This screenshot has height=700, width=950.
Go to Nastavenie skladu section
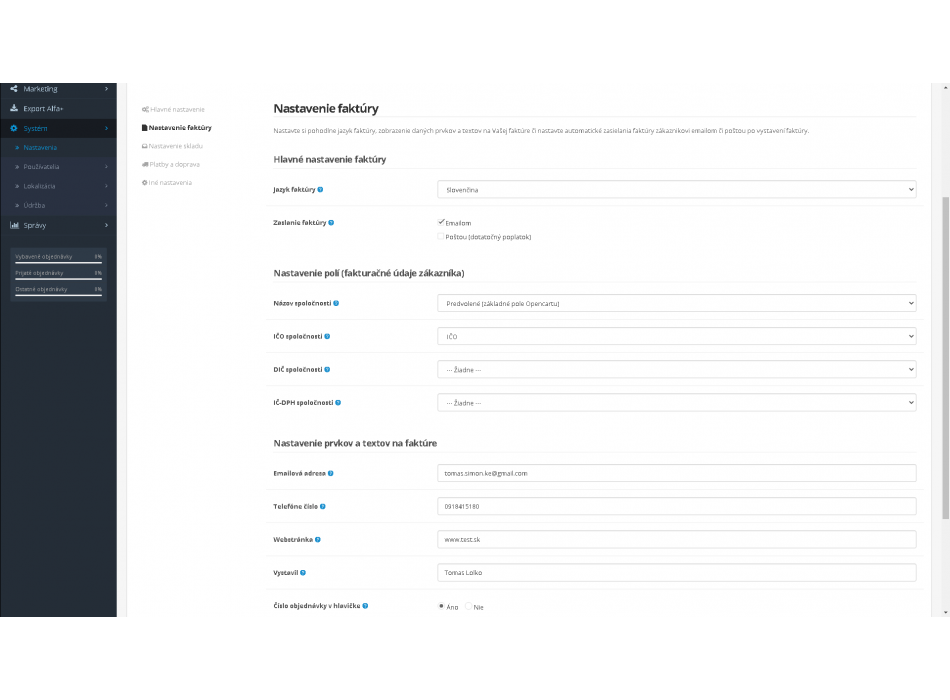(173, 146)
